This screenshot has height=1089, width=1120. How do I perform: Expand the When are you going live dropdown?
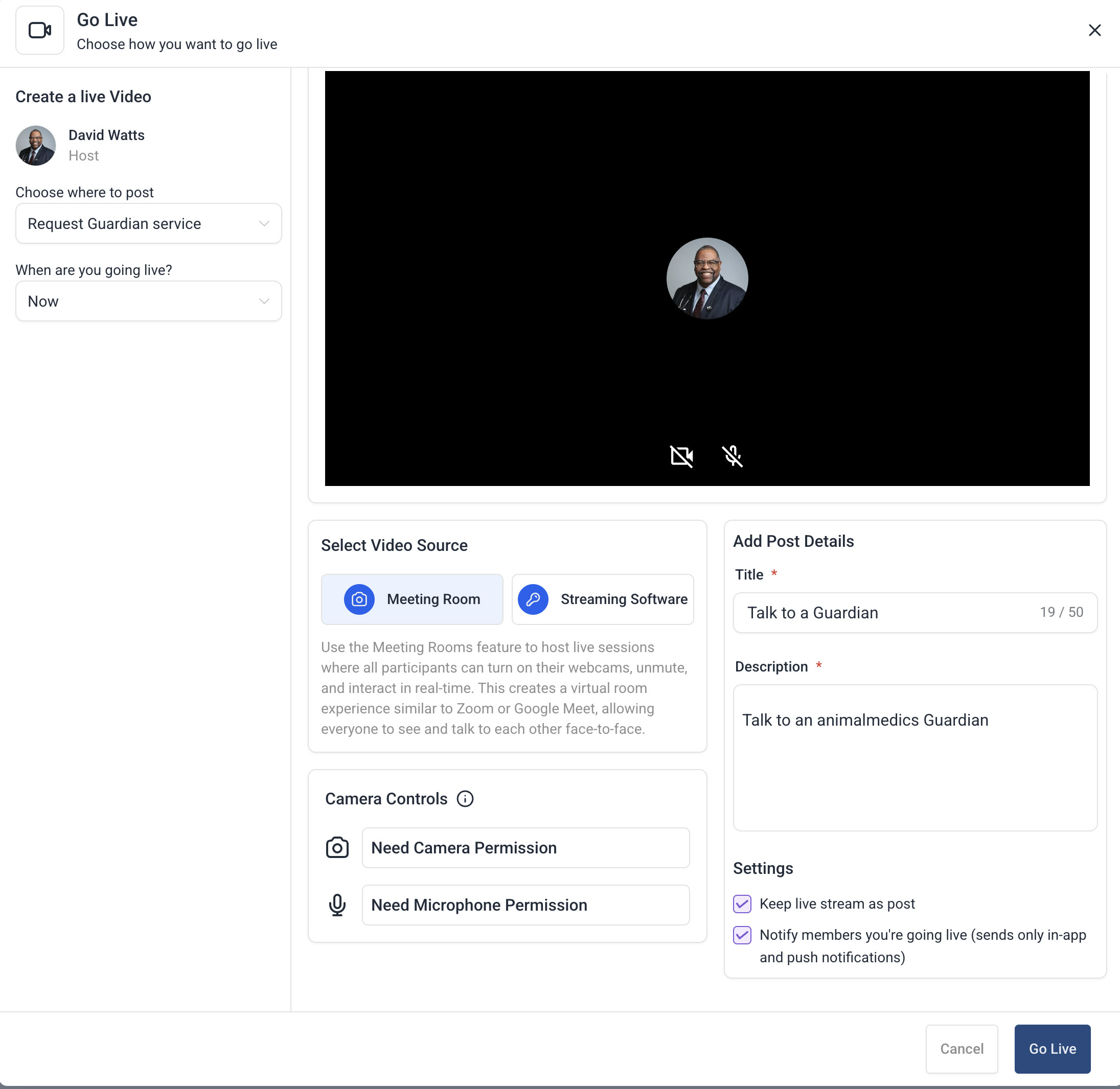(148, 301)
